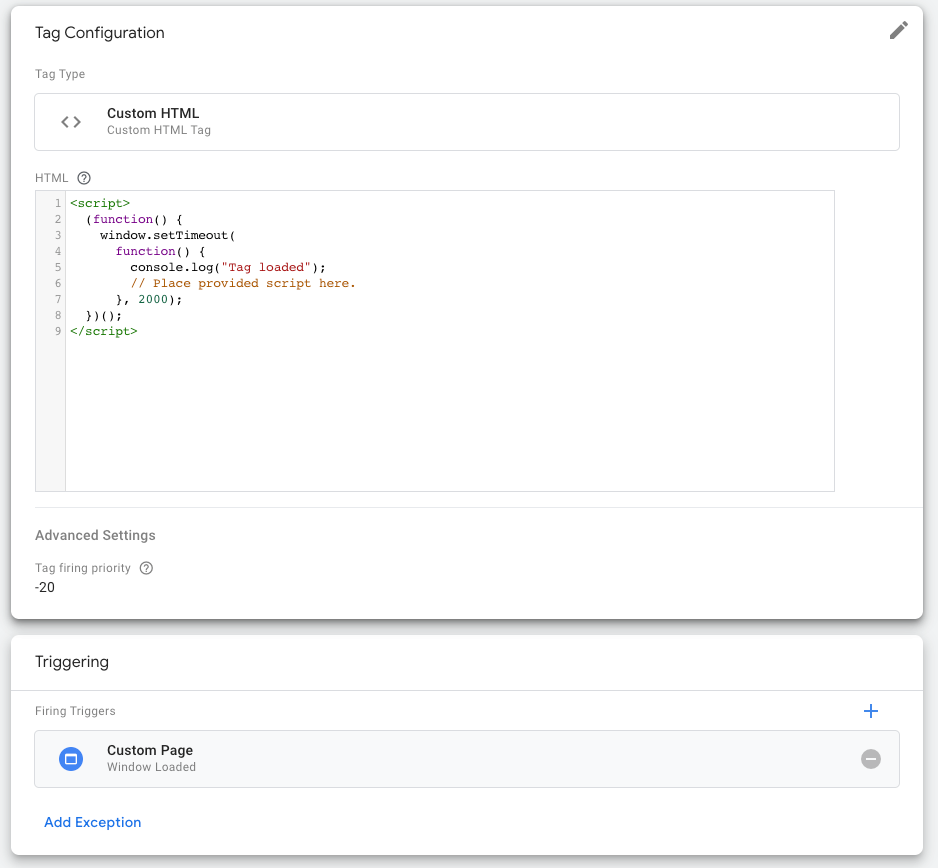Click the closing </script> tag line
This screenshot has height=868, width=938.
[103, 331]
